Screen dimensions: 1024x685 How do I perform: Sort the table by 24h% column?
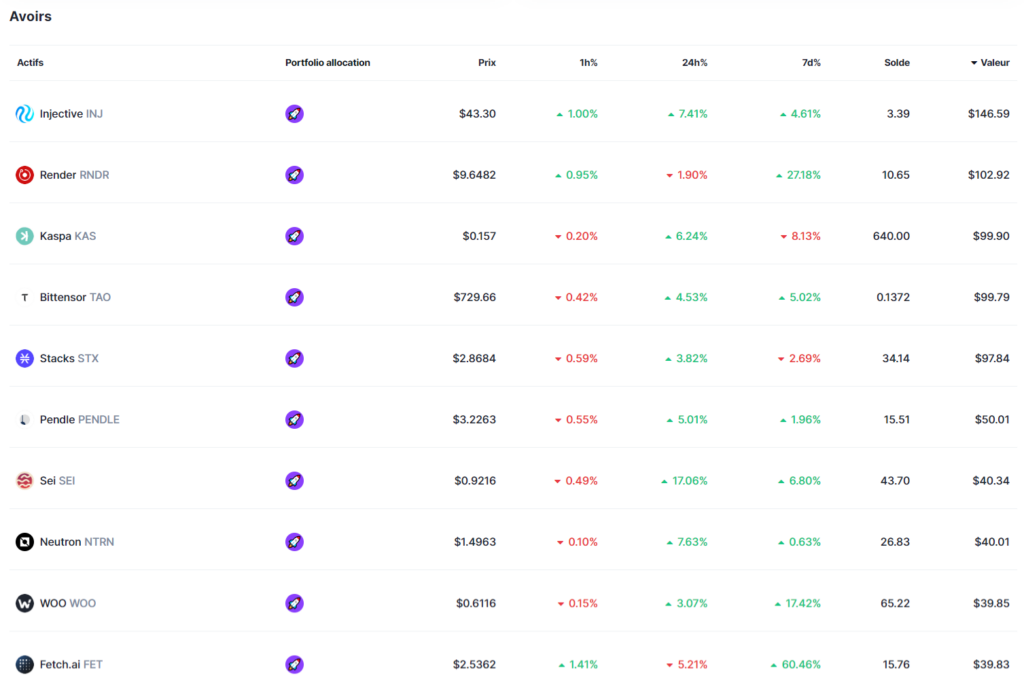(x=694, y=62)
